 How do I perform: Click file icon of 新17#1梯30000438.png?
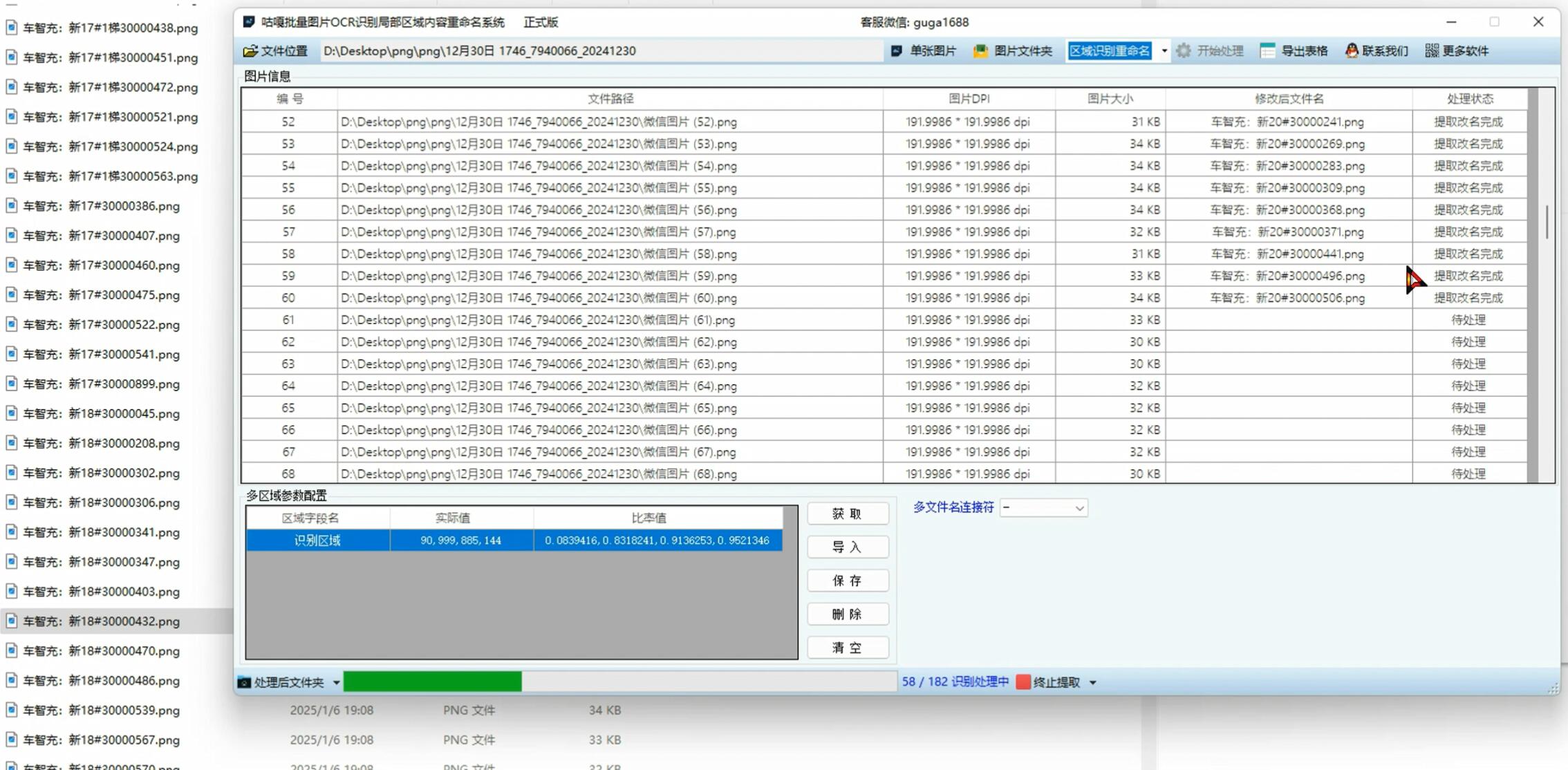tap(11, 28)
